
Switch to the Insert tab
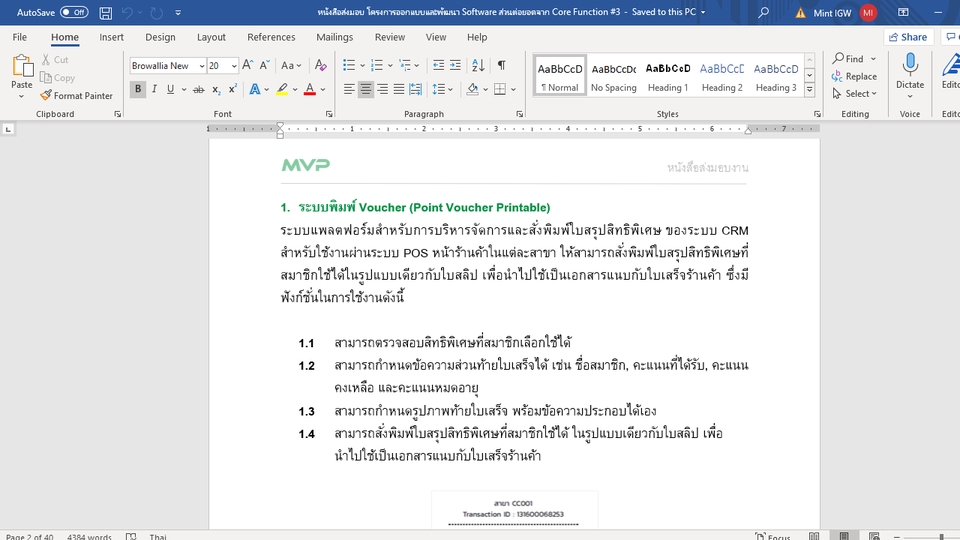click(x=111, y=37)
